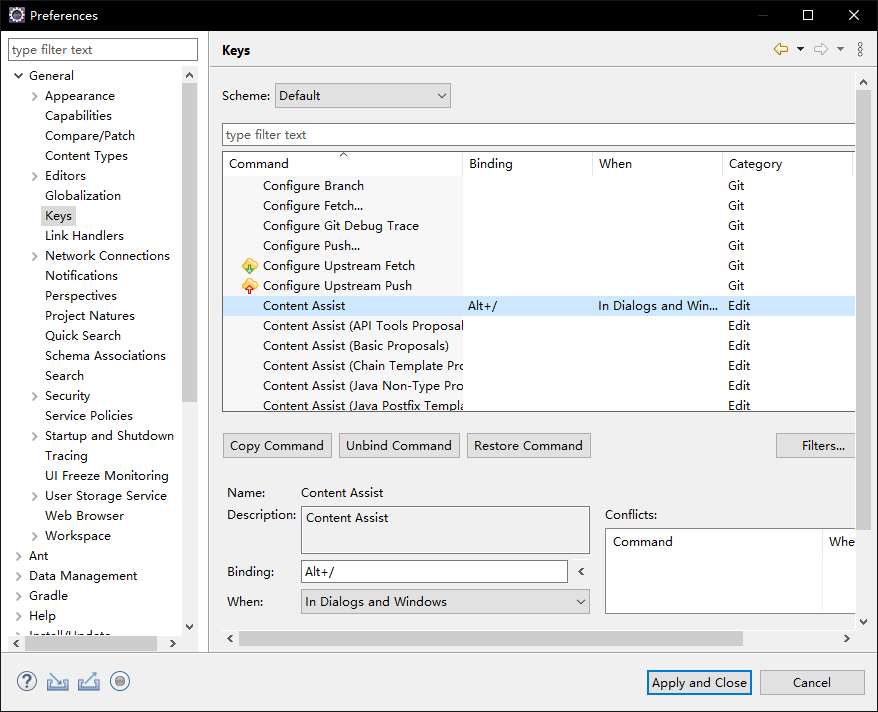
Task: Open Content Types preference page
Action: (x=86, y=156)
